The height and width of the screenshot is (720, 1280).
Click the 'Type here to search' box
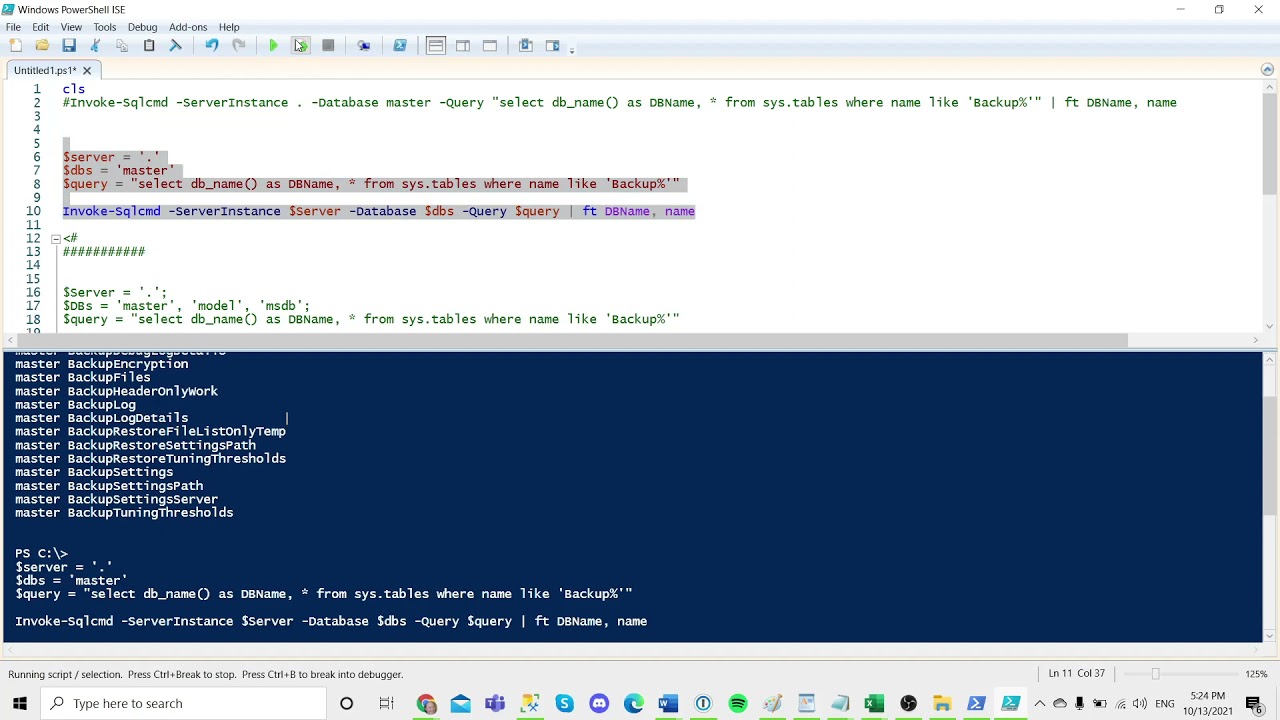pos(184,703)
